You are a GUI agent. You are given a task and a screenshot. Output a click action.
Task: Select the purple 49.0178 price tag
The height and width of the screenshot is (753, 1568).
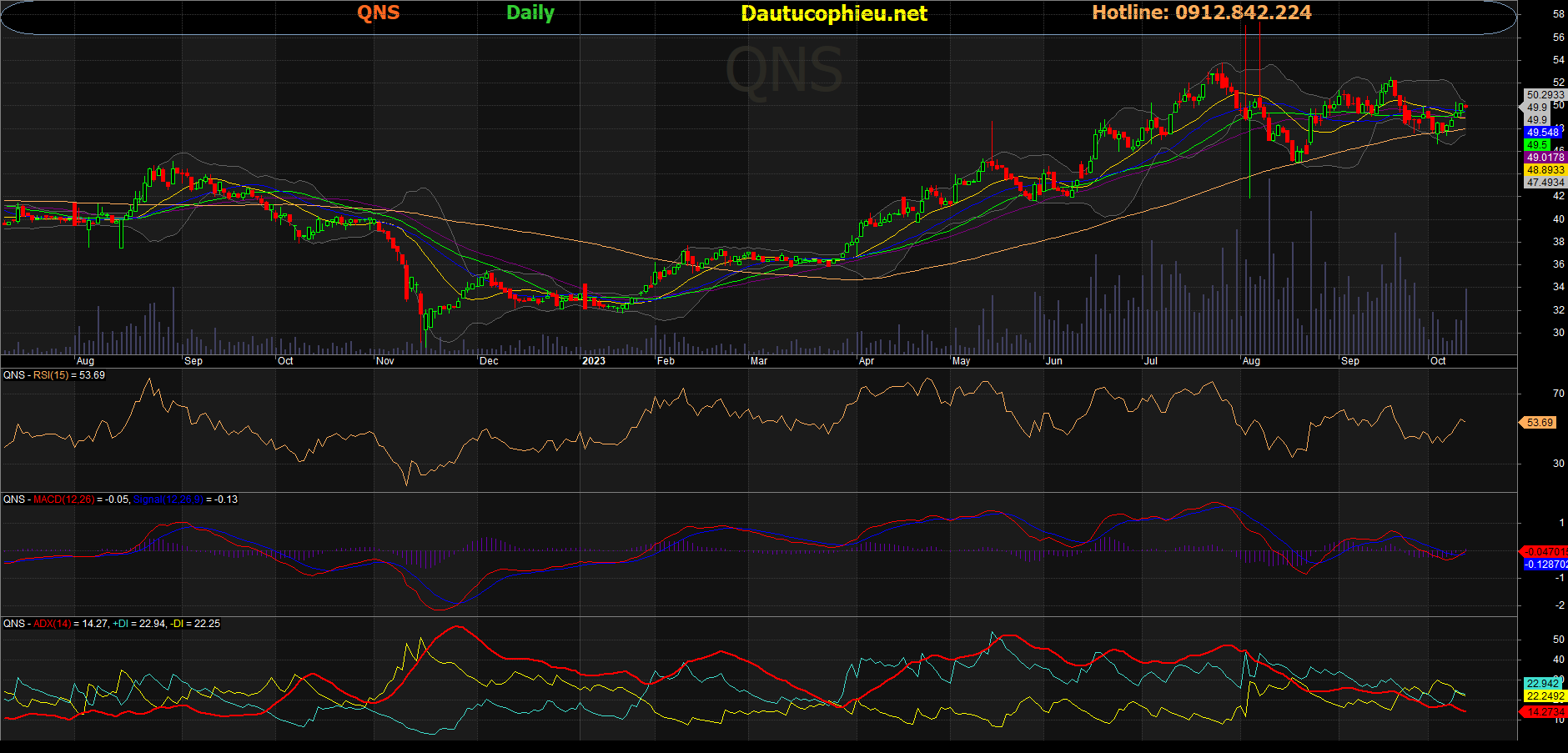(x=1545, y=158)
